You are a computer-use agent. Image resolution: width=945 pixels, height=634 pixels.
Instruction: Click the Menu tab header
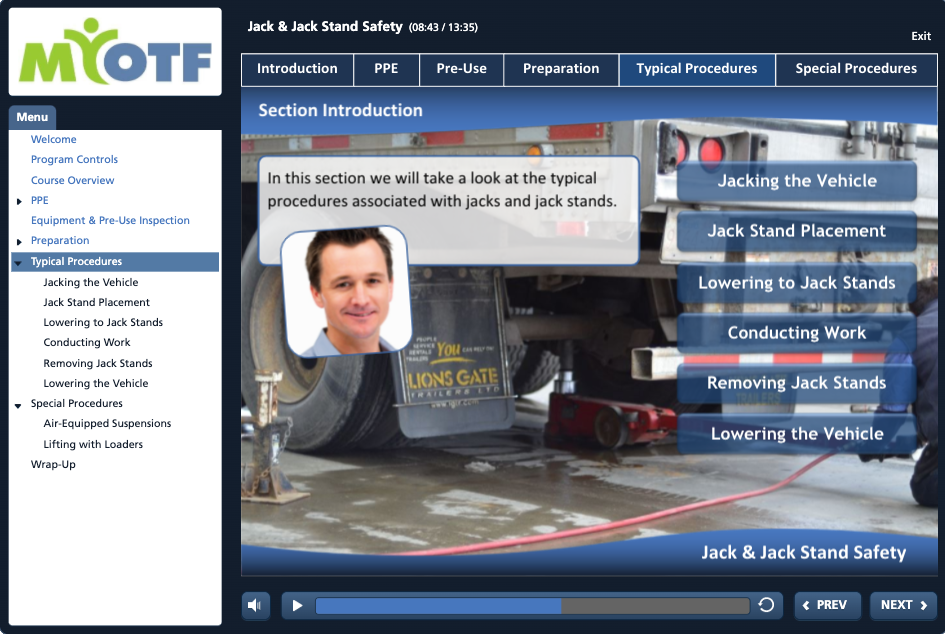33,117
